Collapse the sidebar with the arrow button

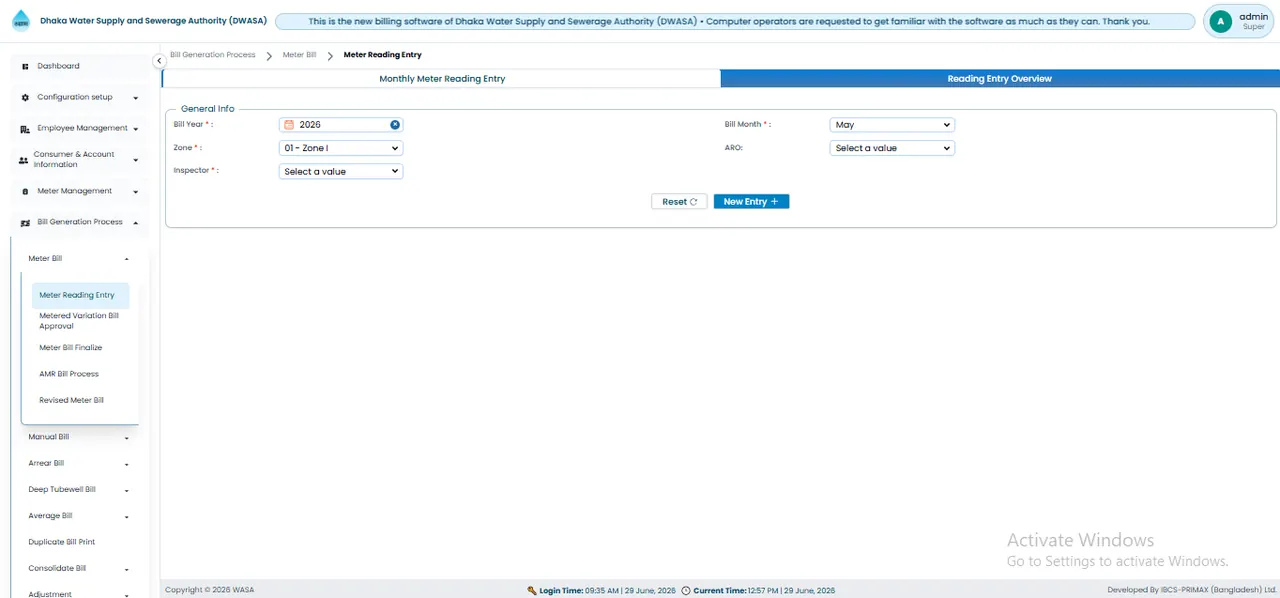click(x=159, y=61)
